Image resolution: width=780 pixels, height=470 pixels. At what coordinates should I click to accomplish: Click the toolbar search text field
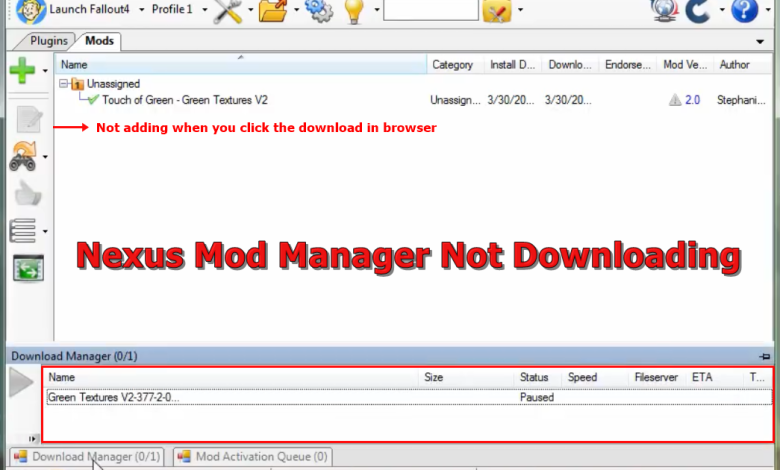(431, 10)
